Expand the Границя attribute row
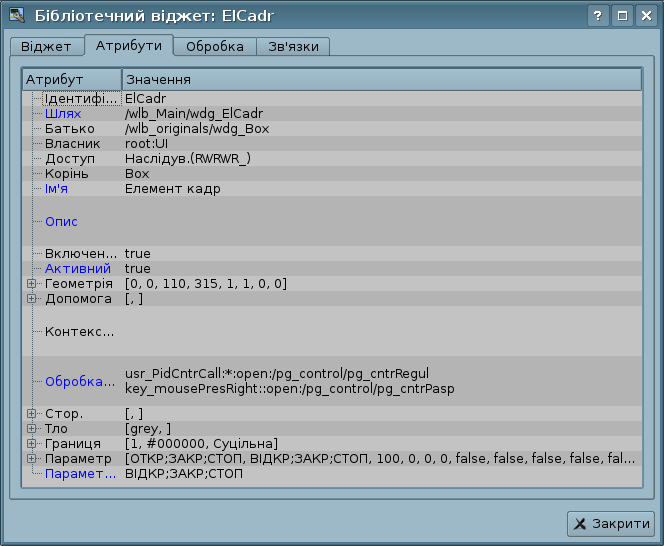Viewport: 664px width, 546px height. 32,443
